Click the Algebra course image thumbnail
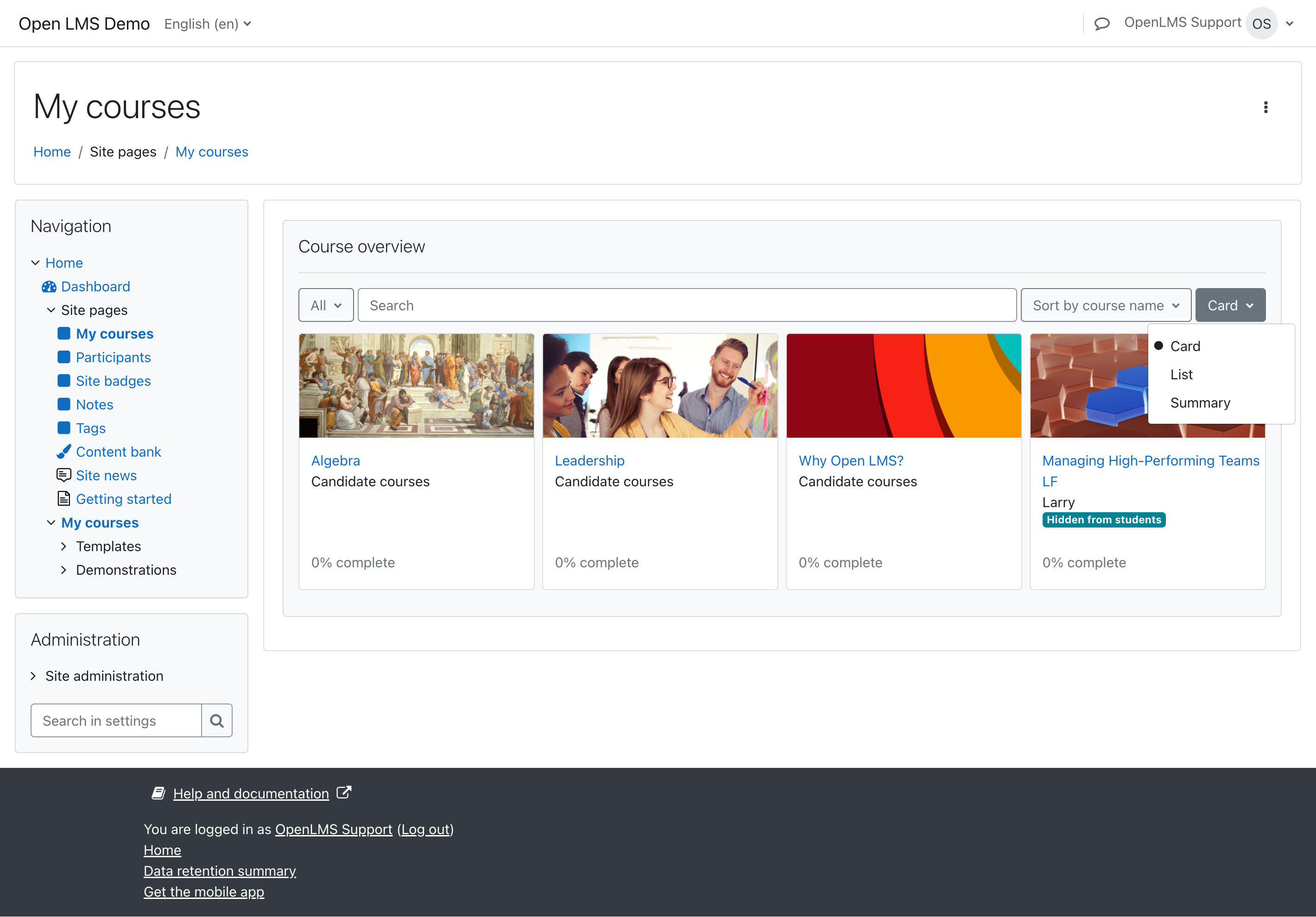Viewport: 1316px width, 917px height. tap(416, 385)
